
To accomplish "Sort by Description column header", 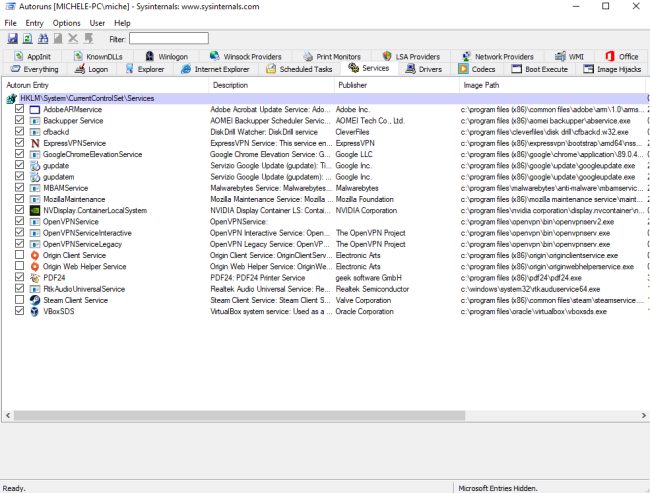I will coord(272,85).
